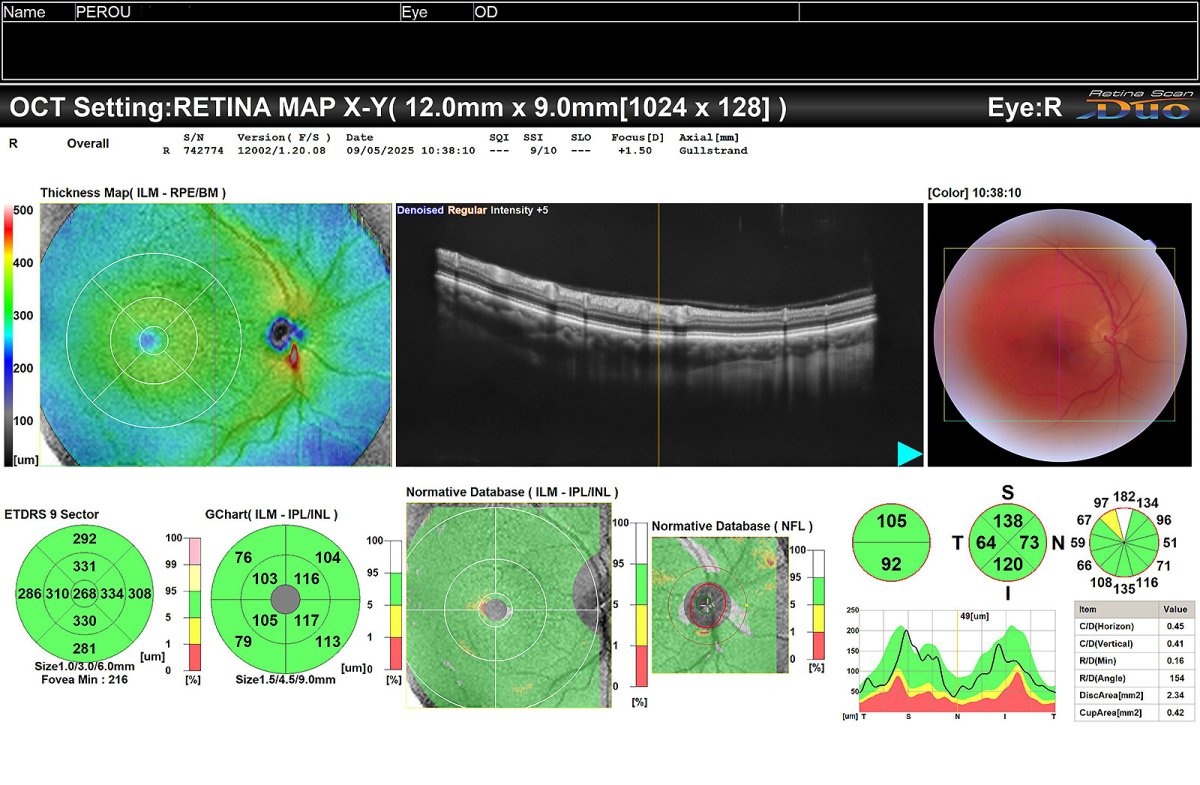Click the OCT B-scan cross-section image

point(659,334)
